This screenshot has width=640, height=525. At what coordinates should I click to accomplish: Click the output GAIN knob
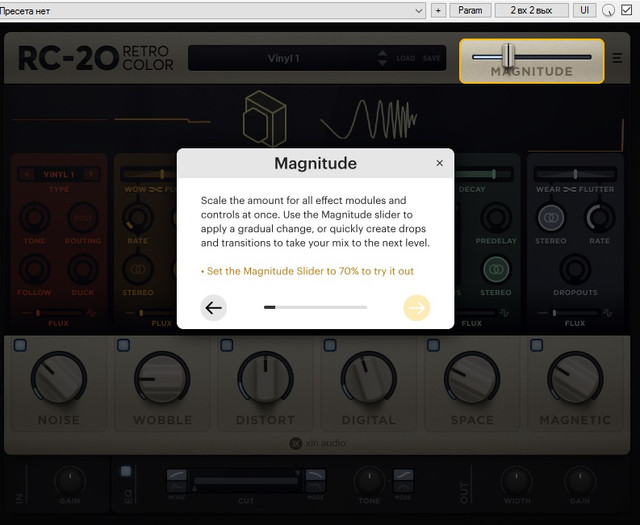tap(580, 481)
